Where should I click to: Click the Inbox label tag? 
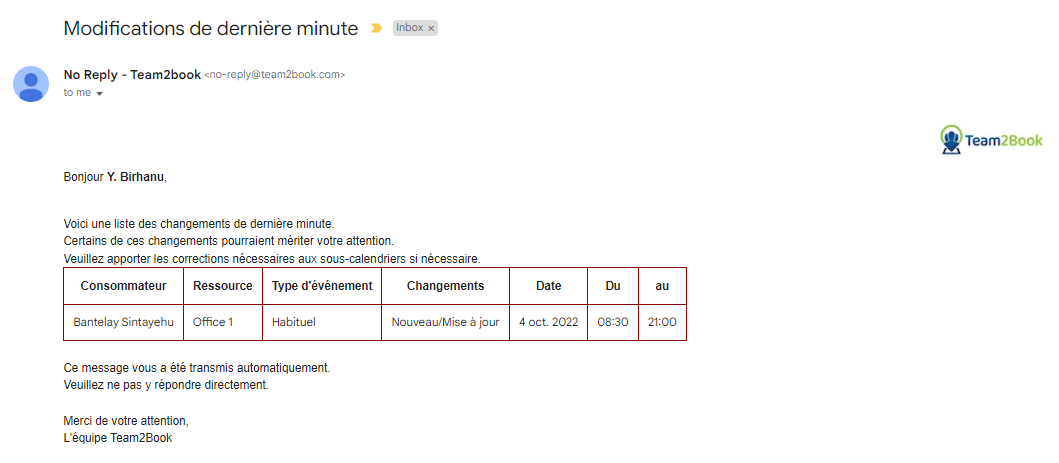pyautogui.click(x=415, y=28)
